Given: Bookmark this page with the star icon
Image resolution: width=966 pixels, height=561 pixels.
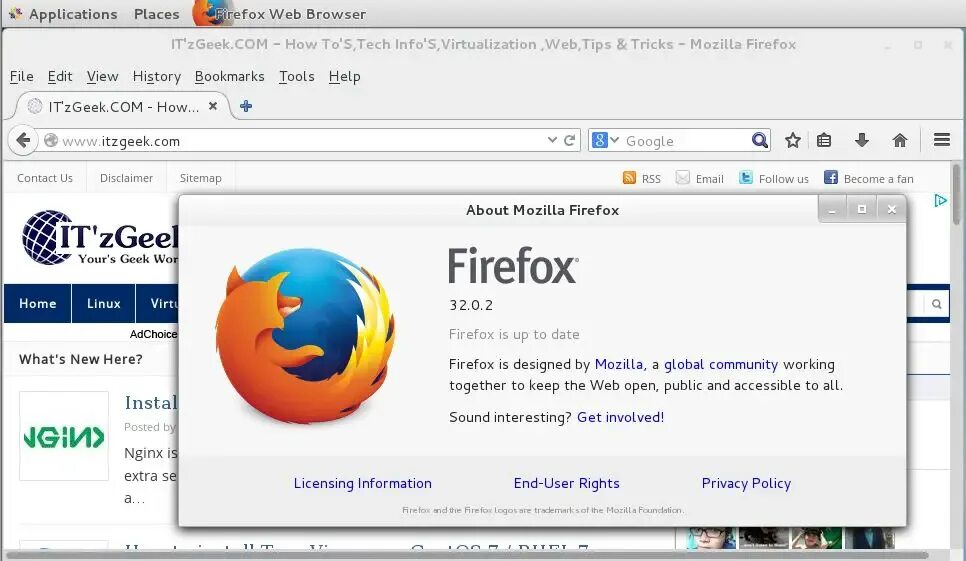Looking at the screenshot, I should pyautogui.click(x=793, y=140).
